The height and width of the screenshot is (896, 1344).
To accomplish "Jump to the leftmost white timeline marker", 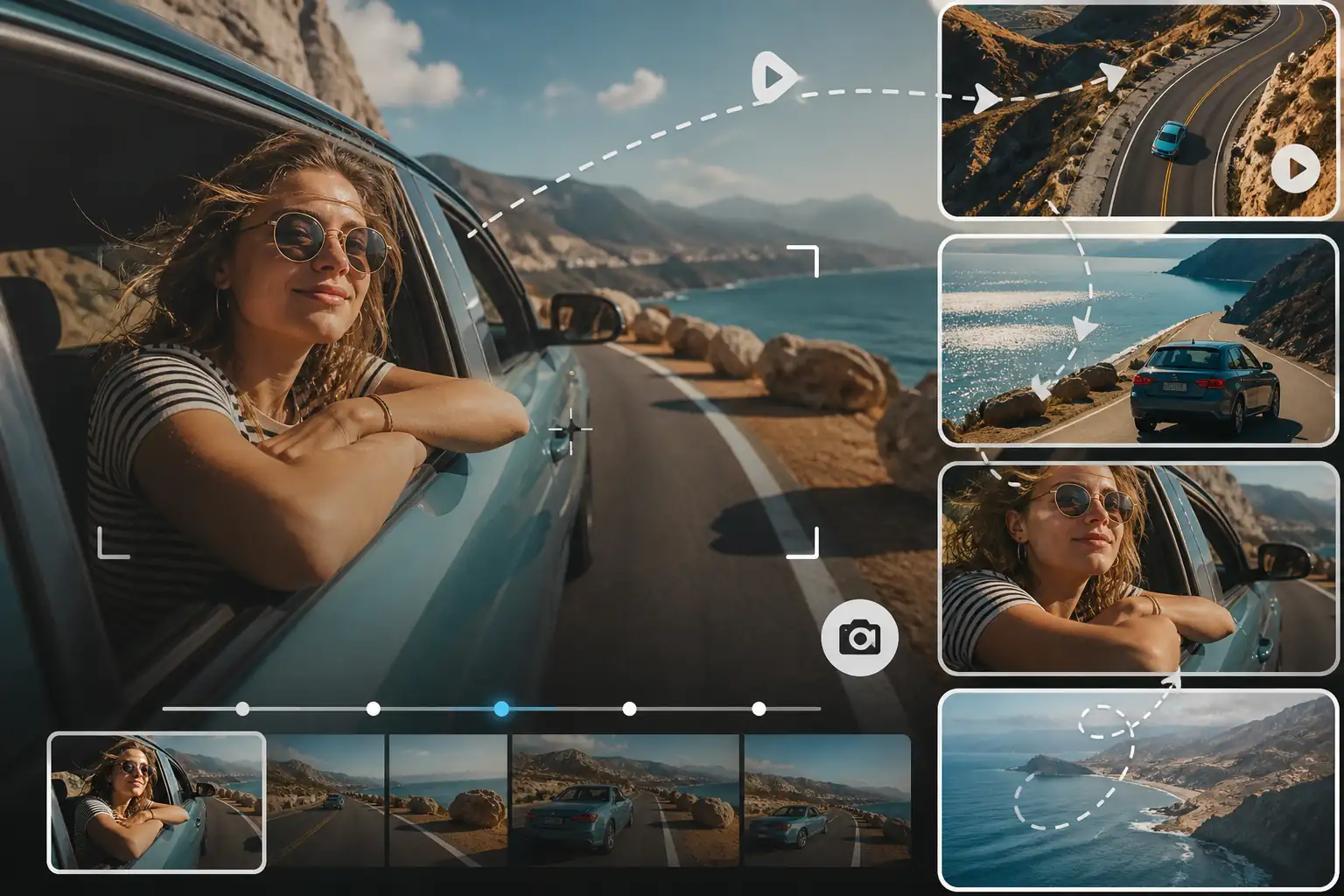I will pyautogui.click(x=242, y=709).
